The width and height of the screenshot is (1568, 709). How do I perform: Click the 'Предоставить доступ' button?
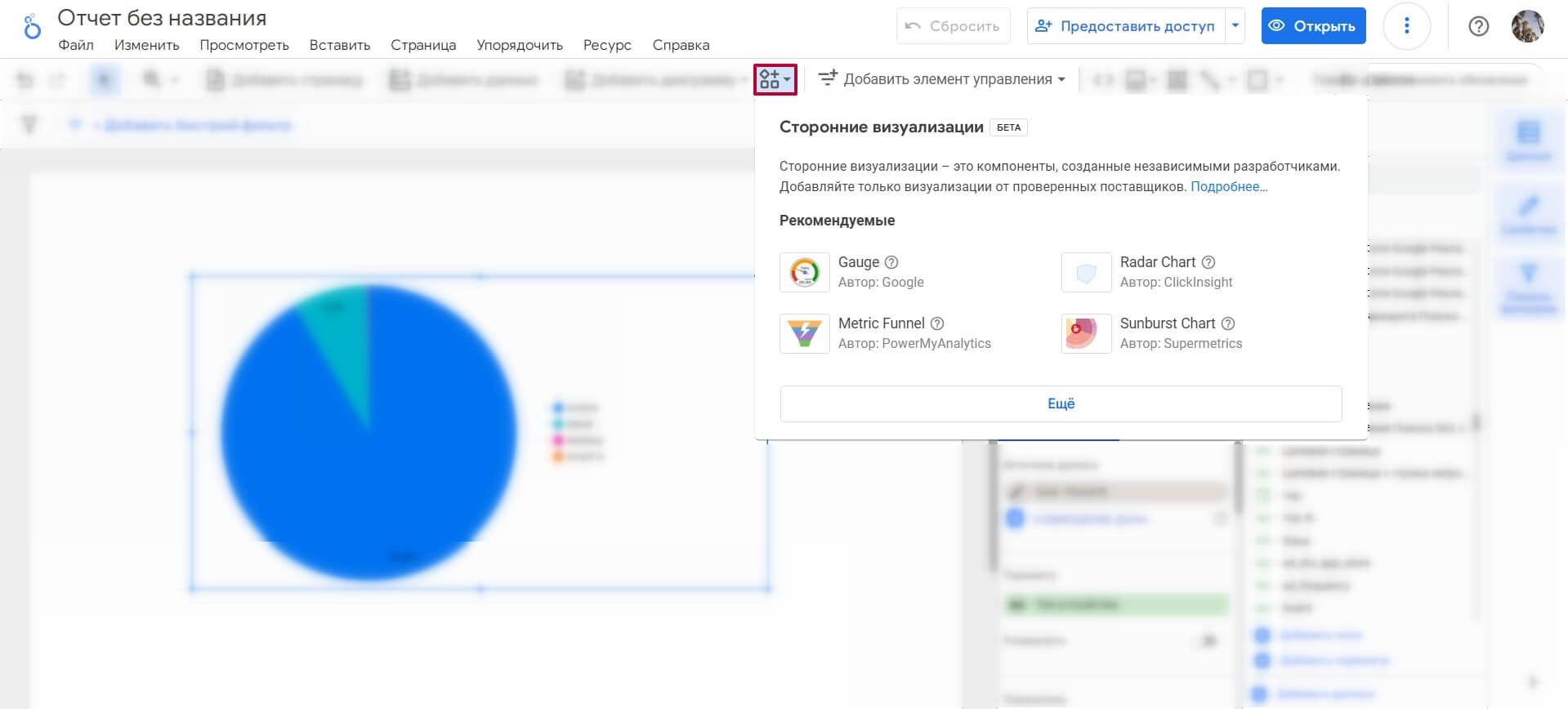click(x=1127, y=26)
